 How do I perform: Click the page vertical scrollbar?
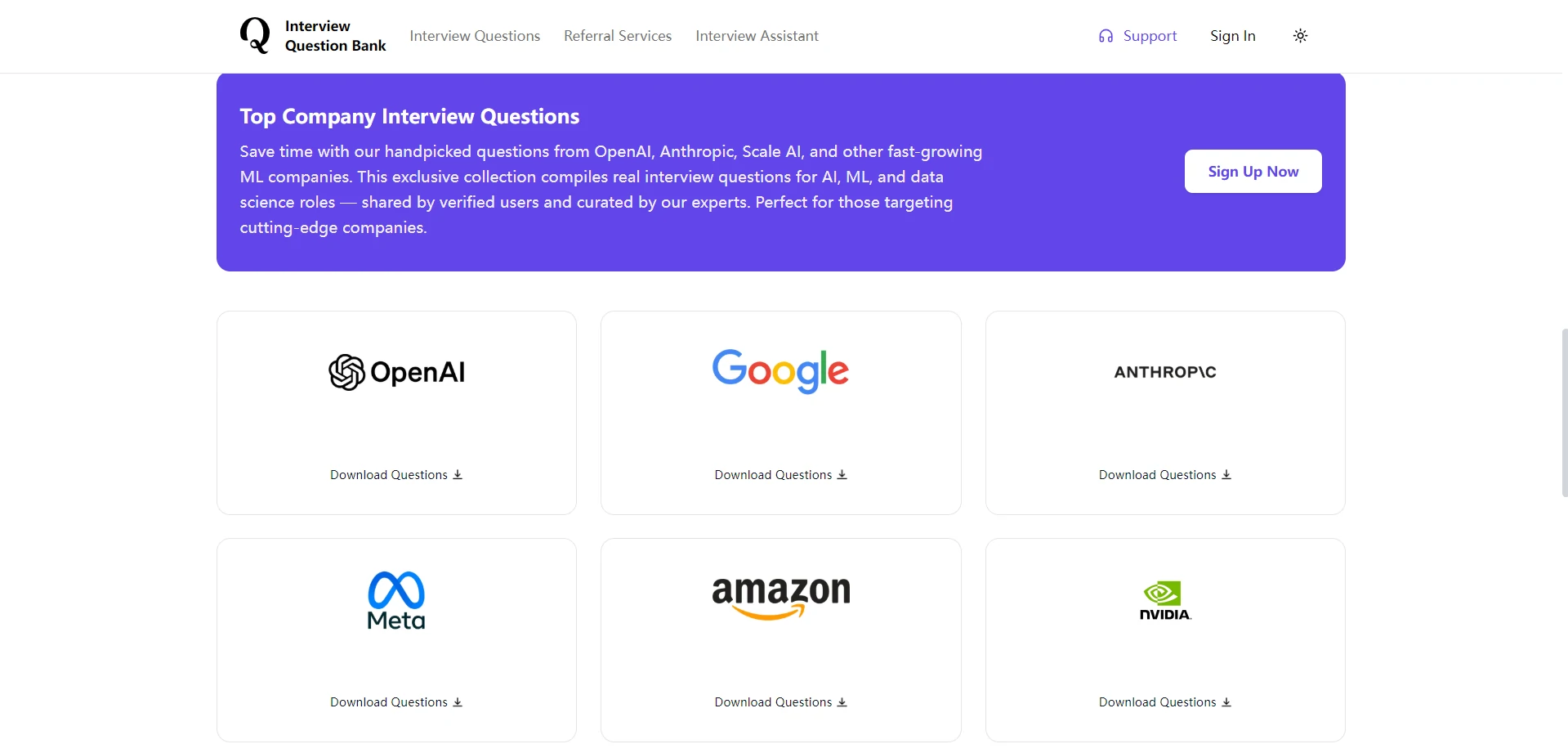[x=1564, y=413]
